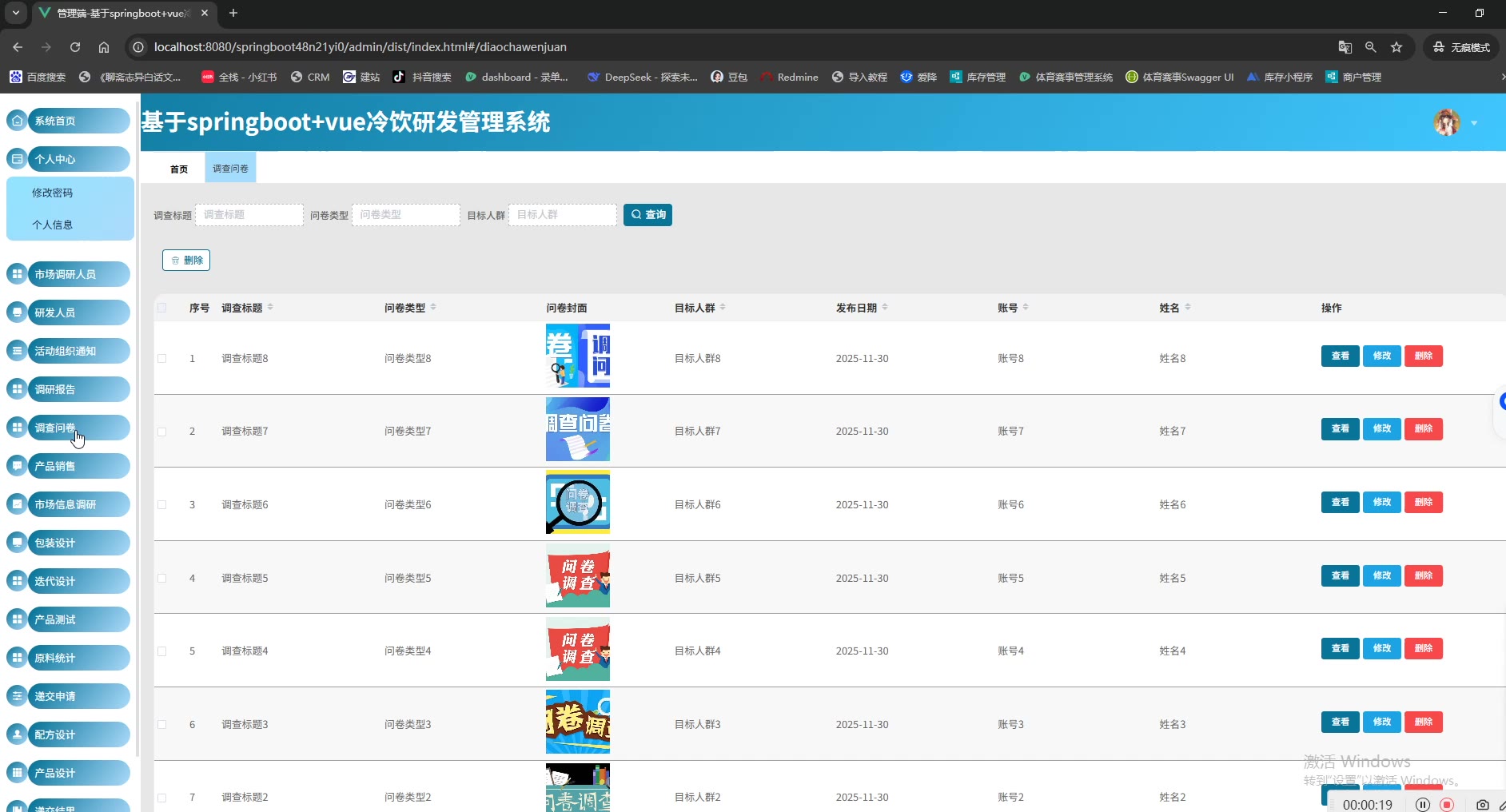This screenshot has height=812, width=1506.
Task: Click the screenshot camera icon in recorder
Action: click(1482, 805)
